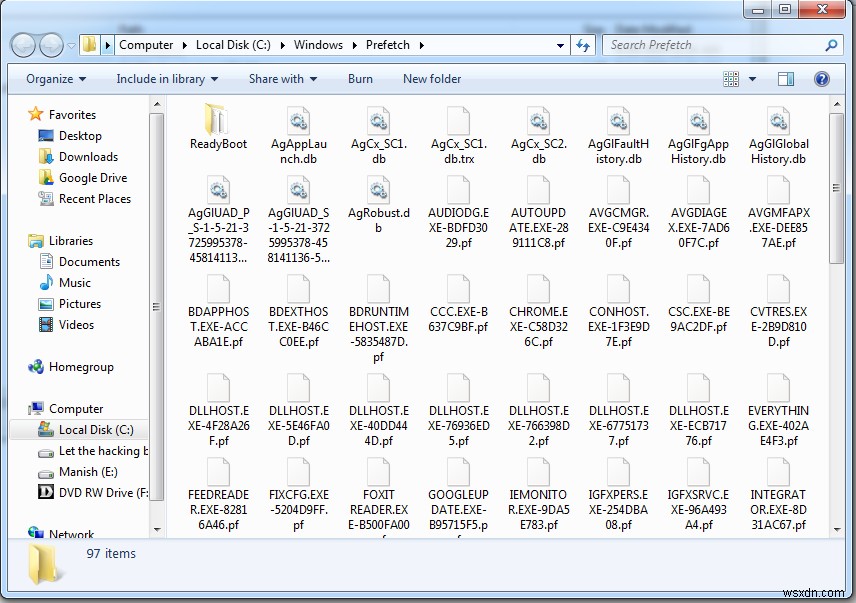Open the view options dropdown arrow

coord(752,79)
